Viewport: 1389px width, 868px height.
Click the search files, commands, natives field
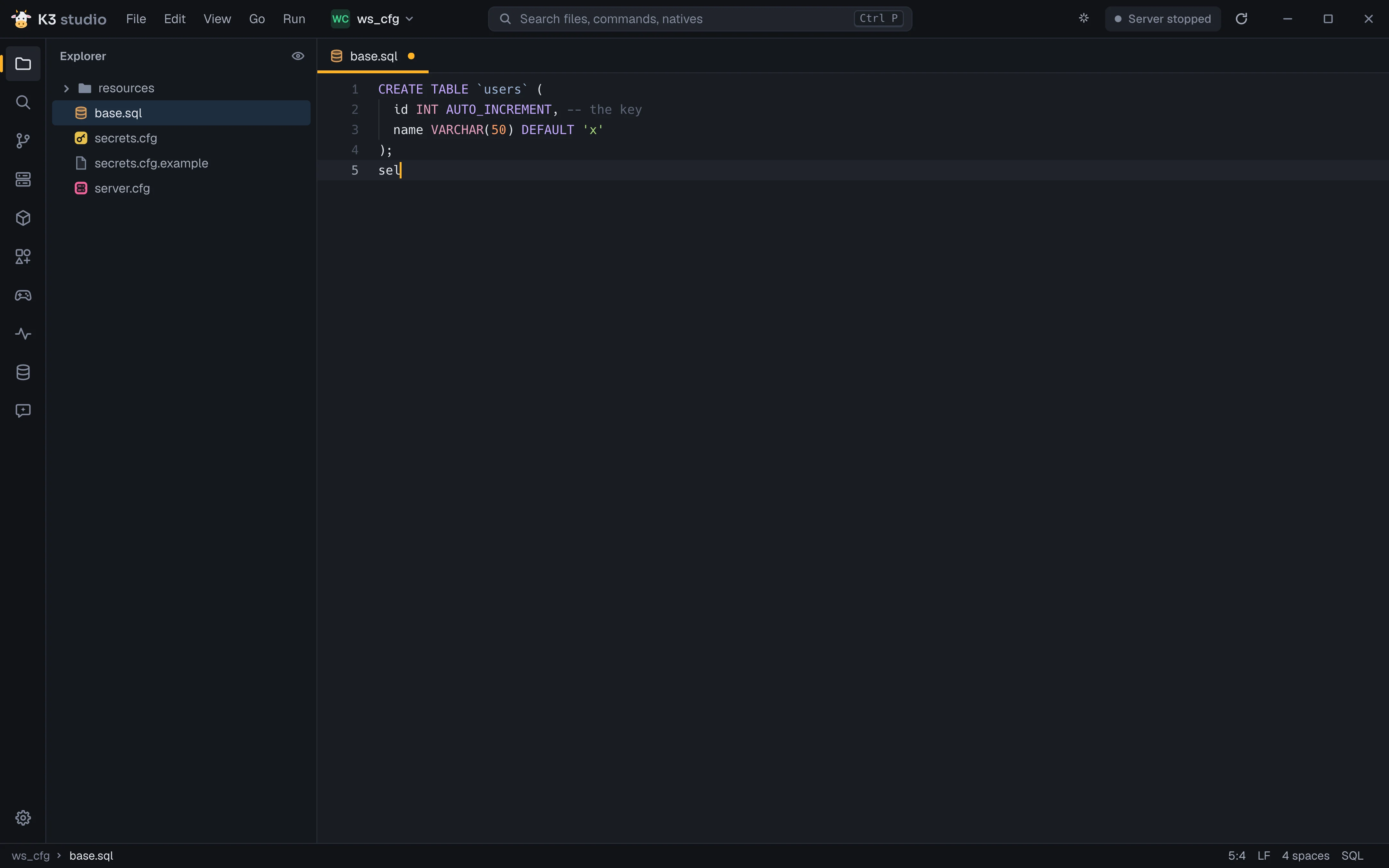[700, 19]
